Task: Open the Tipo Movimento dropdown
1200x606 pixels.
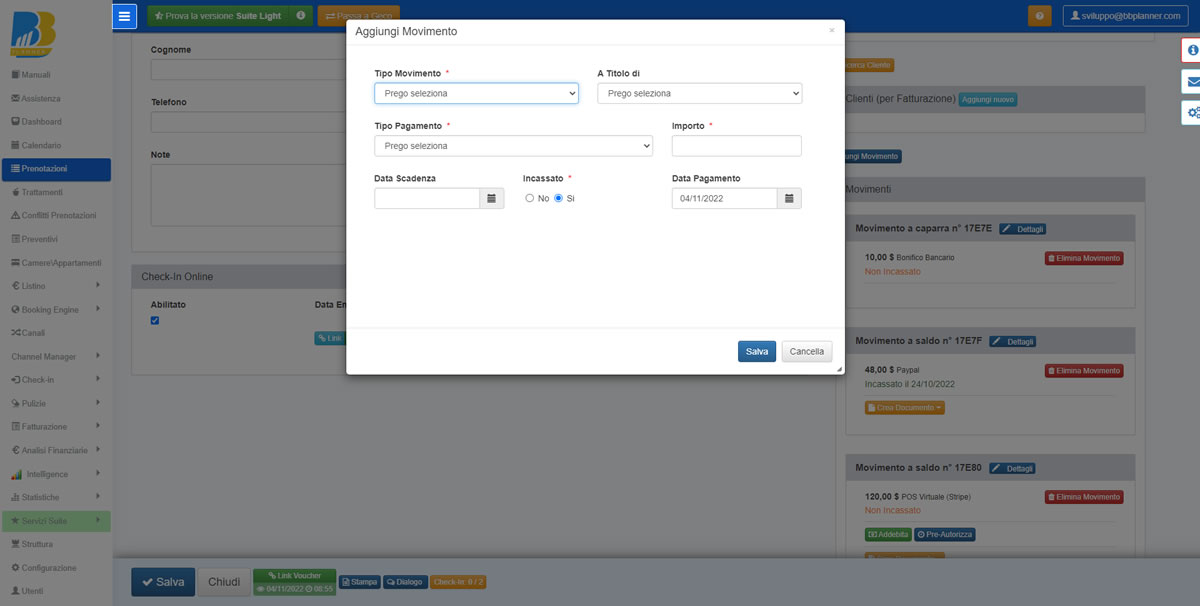Action: [x=476, y=93]
